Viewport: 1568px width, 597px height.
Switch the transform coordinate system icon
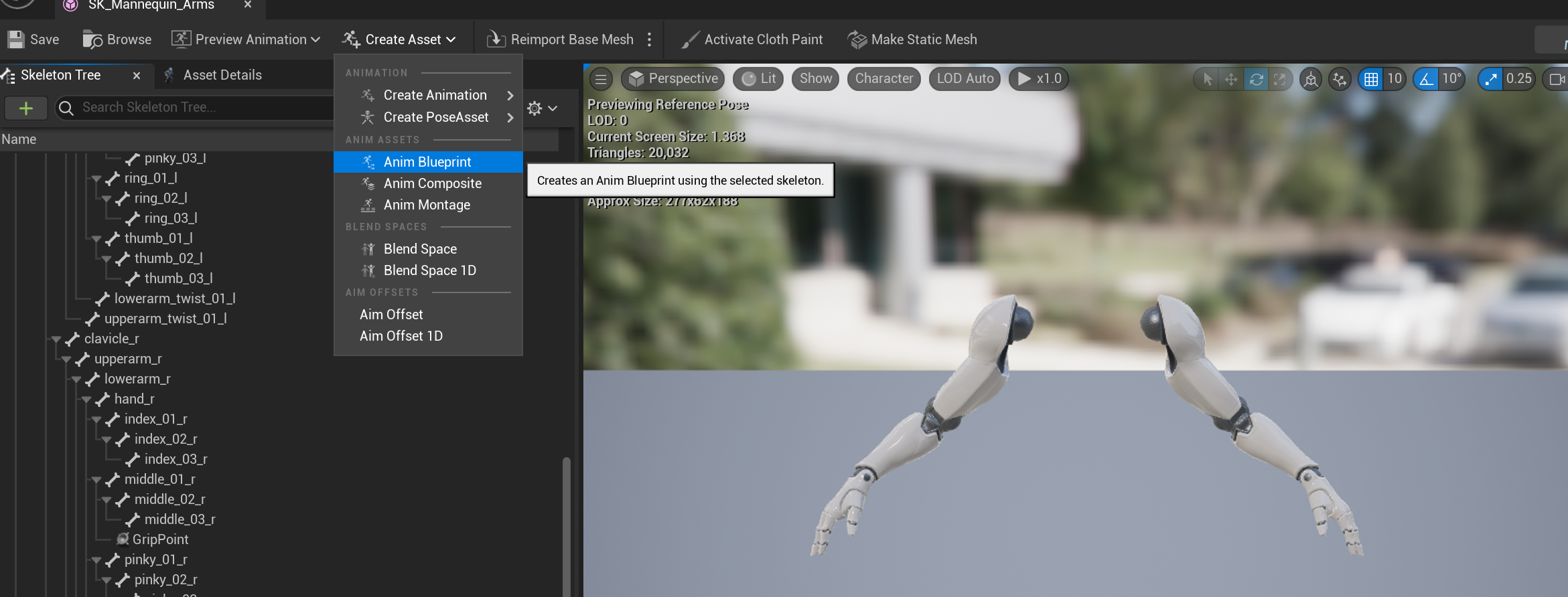tap(1311, 79)
